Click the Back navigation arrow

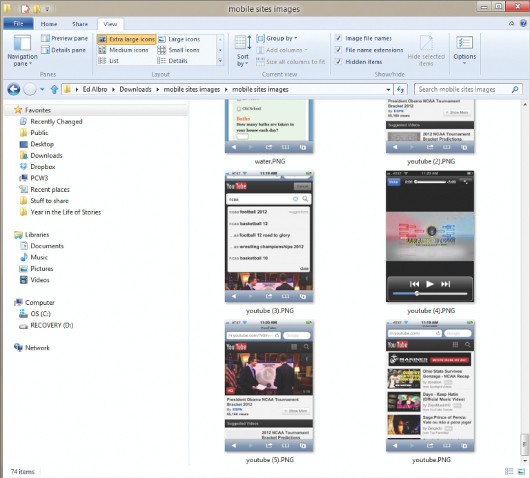click(x=14, y=90)
